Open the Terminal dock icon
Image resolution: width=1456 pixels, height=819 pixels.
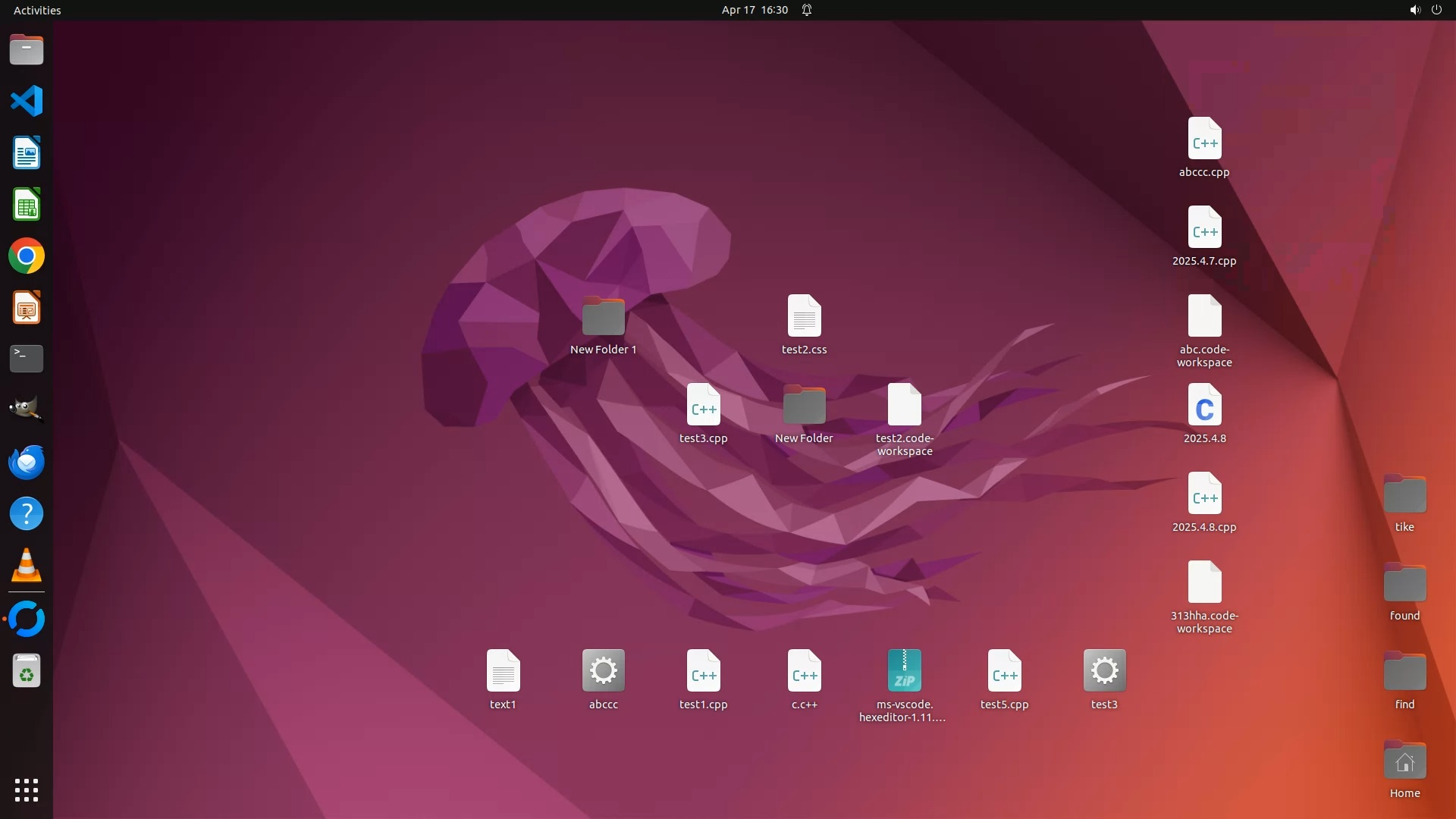click(27, 359)
